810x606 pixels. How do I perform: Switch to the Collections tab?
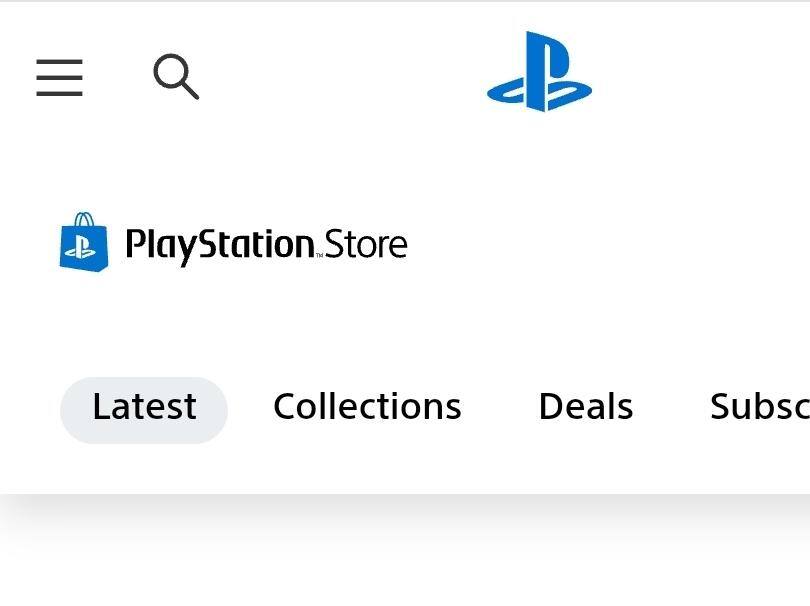pyautogui.click(x=367, y=408)
